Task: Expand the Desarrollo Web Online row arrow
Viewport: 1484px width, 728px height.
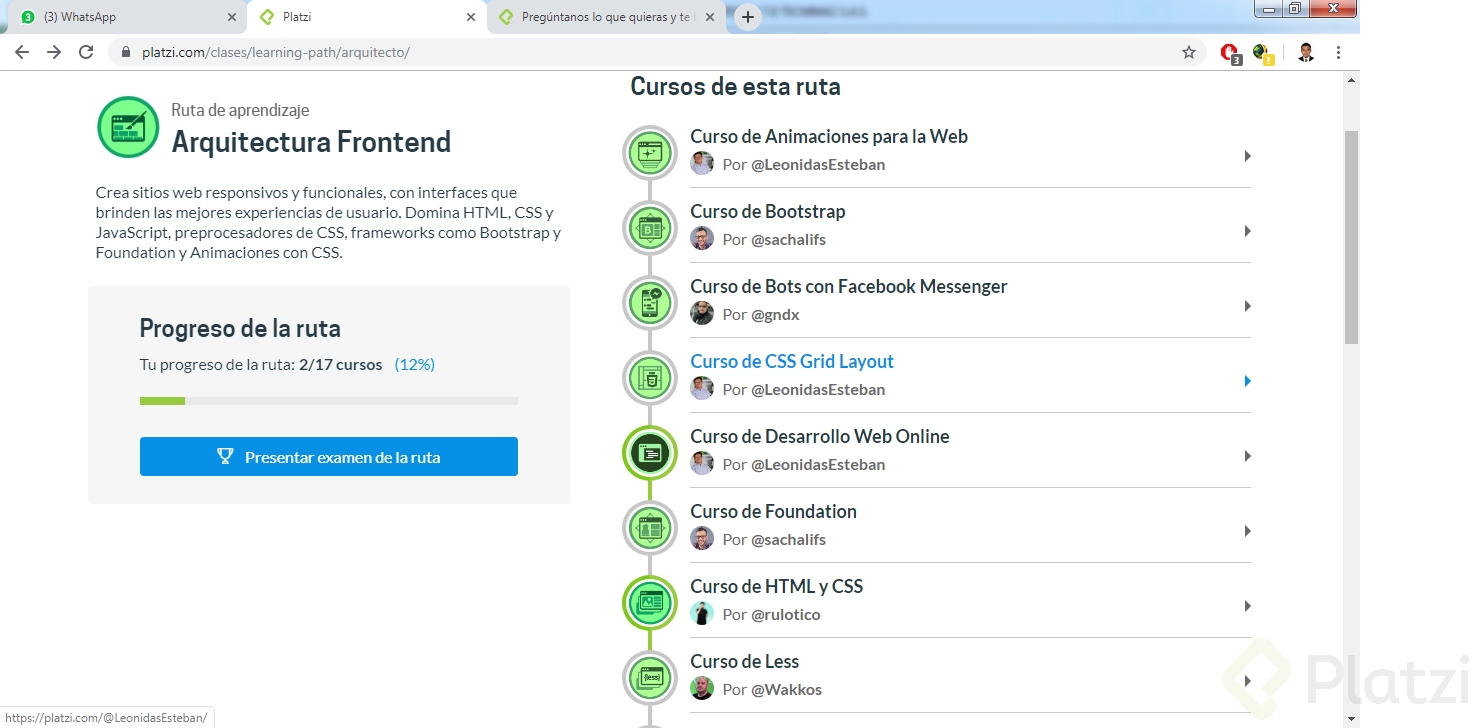Action: (1247, 456)
